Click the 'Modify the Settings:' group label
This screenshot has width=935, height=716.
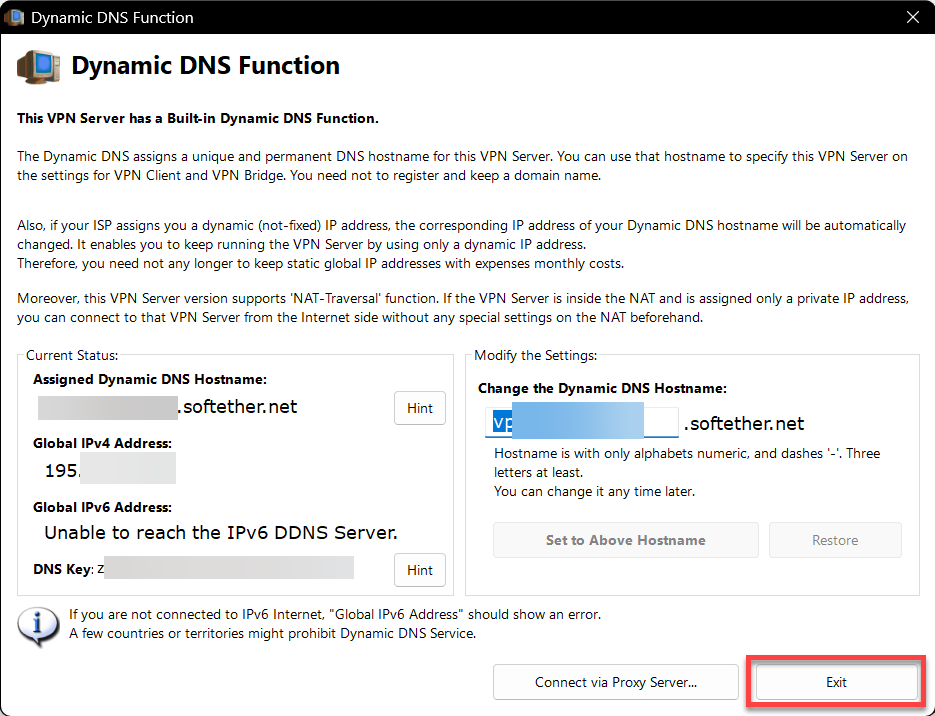[535, 355]
